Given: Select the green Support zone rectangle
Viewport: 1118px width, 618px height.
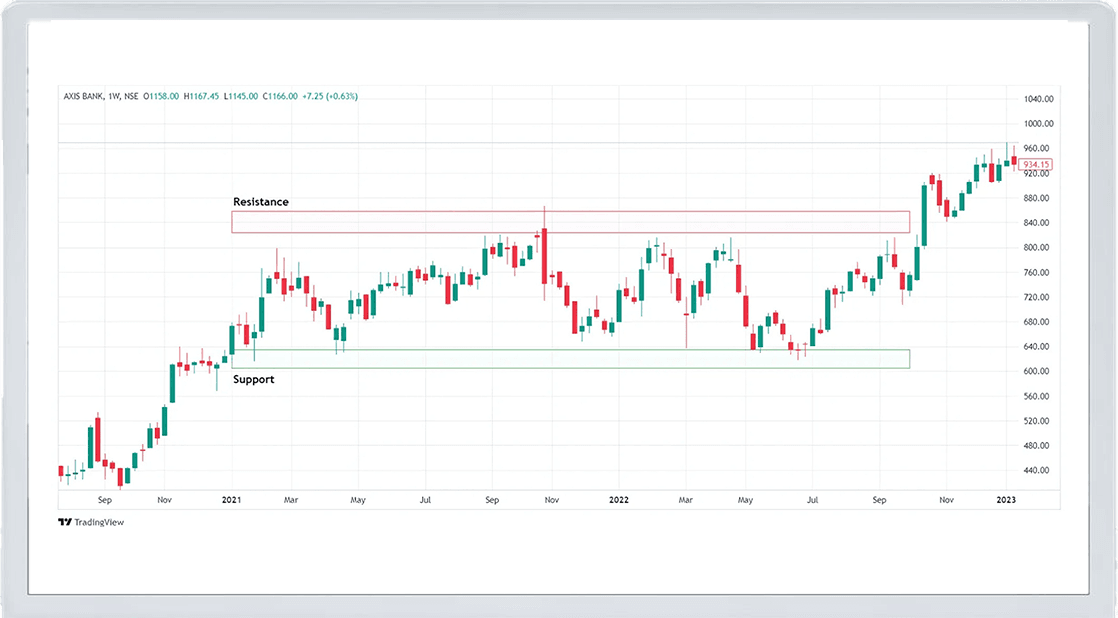Looking at the screenshot, I should pos(570,359).
